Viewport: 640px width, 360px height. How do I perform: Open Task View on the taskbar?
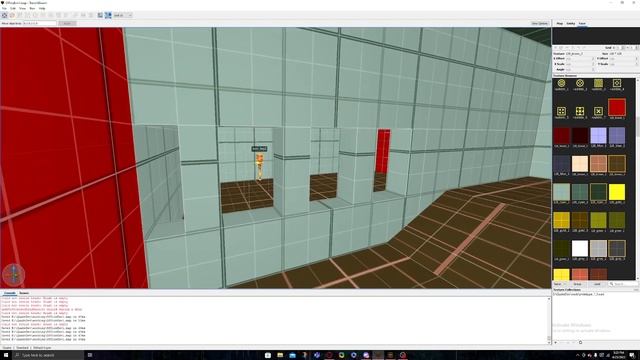(x=90, y=355)
